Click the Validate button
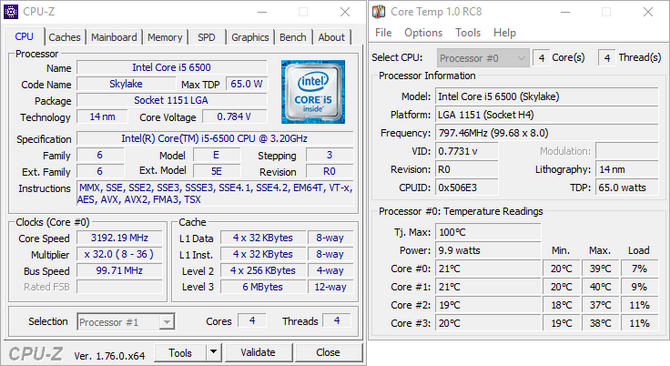 [258, 352]
